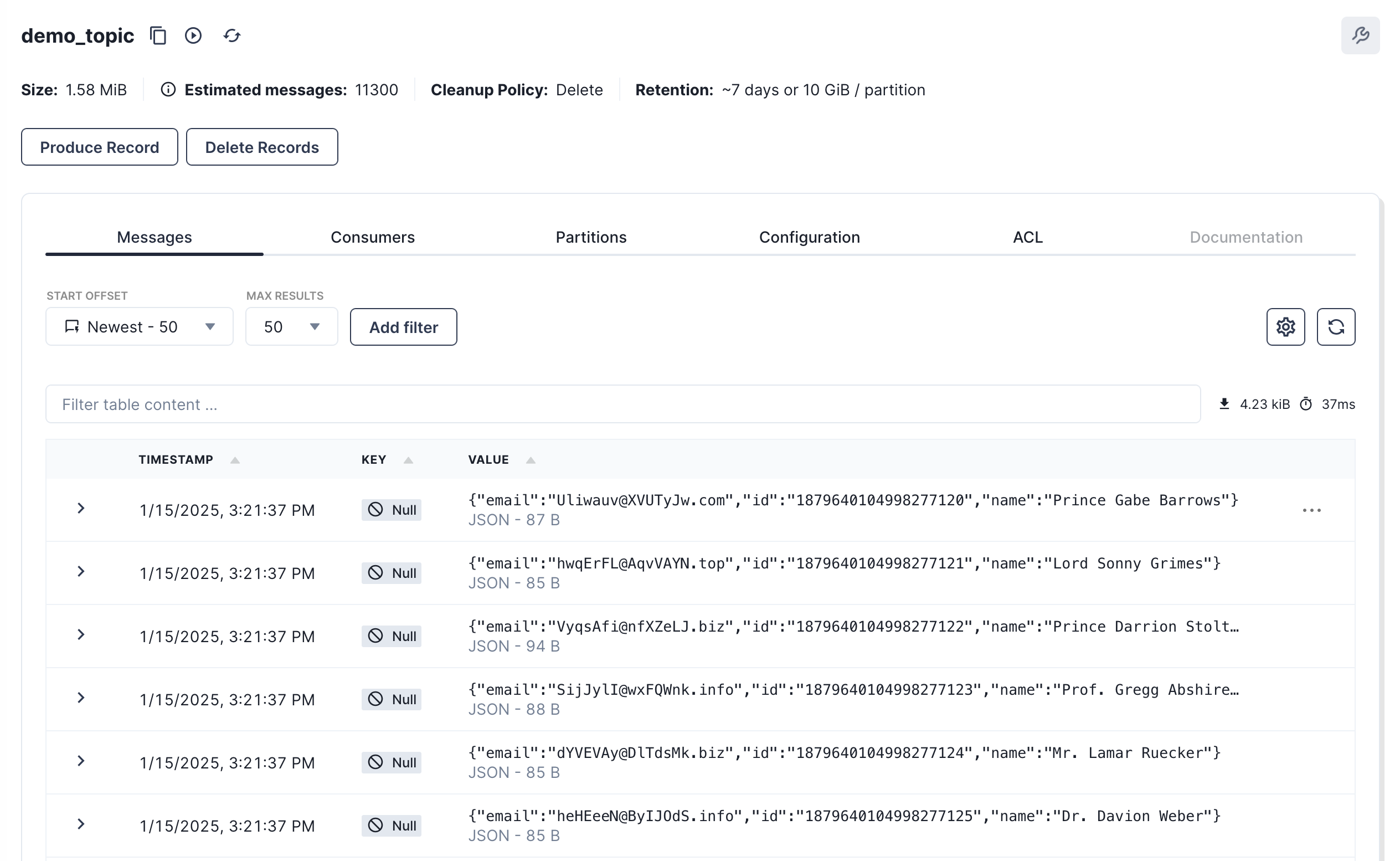
Task: Switch to the Consumers tab
Action: coord(373,237)
